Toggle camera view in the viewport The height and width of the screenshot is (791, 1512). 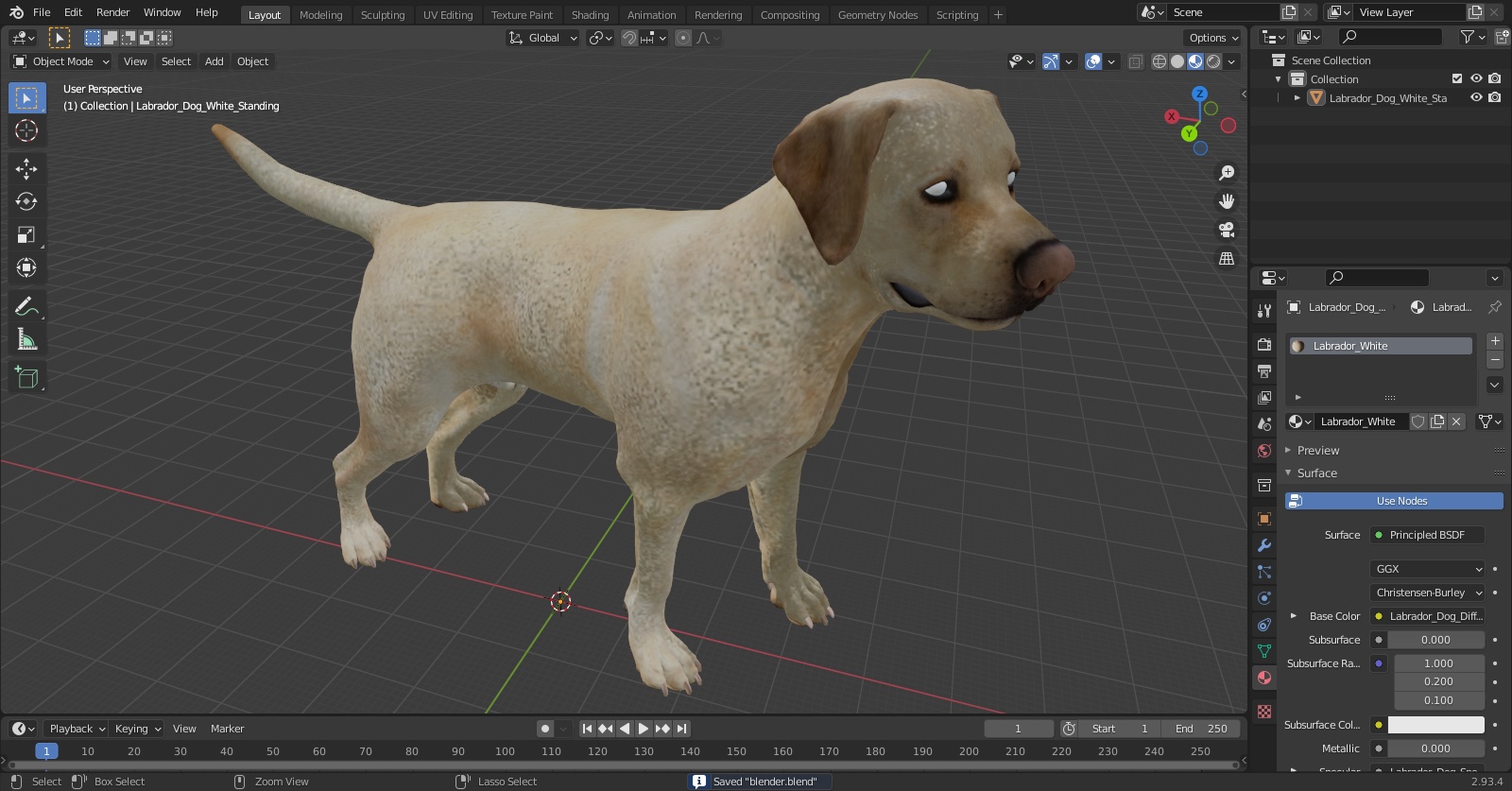pyautogui.click(x=1227, y=230)
